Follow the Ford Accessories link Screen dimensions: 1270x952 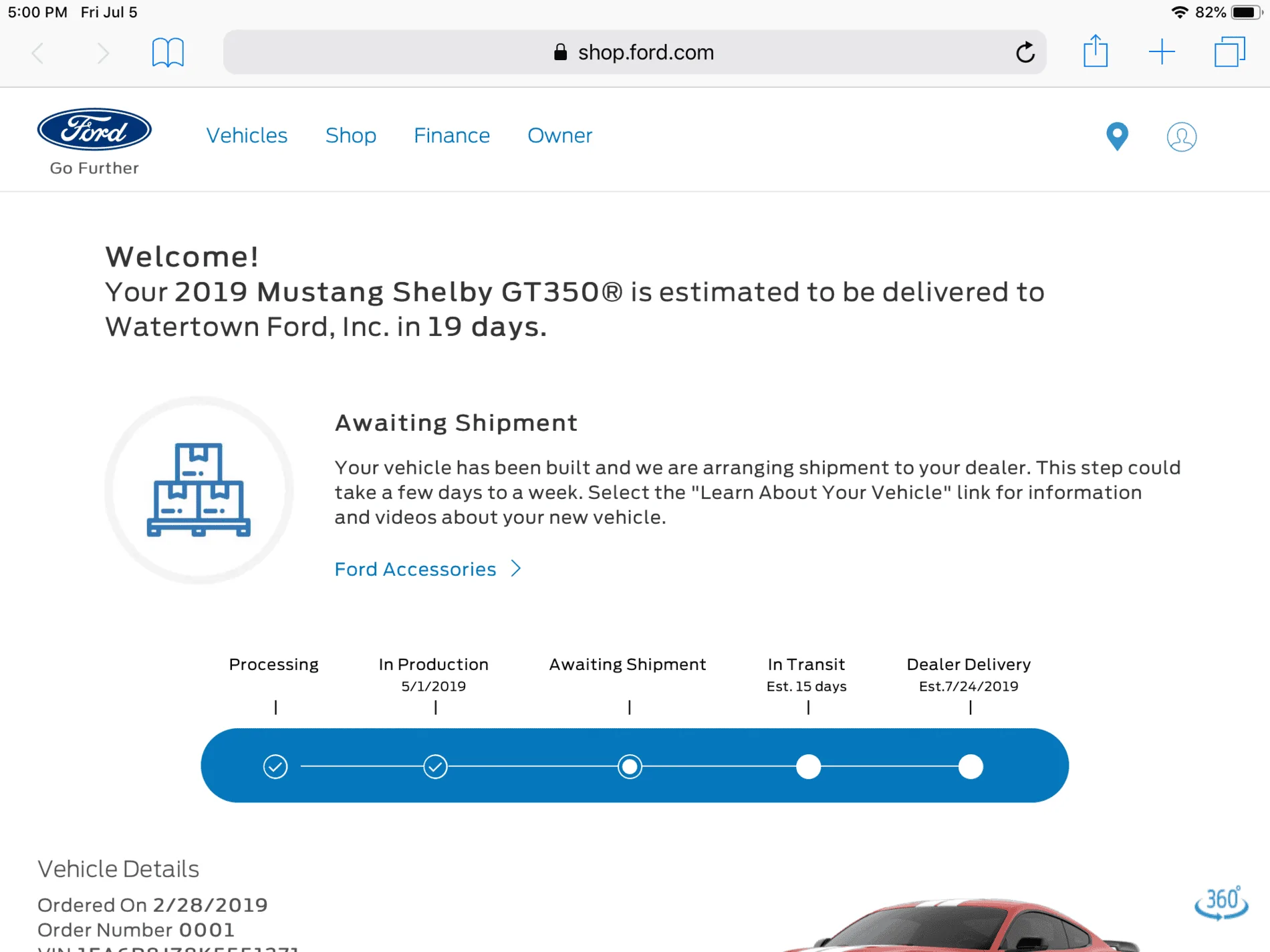(415, 569)
